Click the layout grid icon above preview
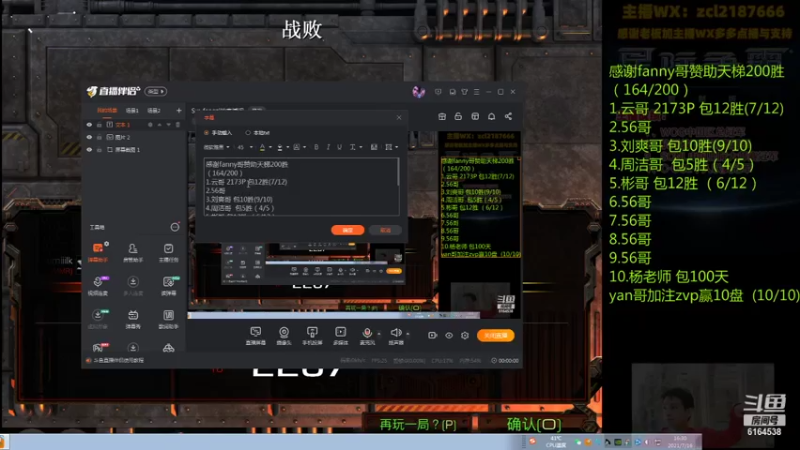 pos(475,116)
